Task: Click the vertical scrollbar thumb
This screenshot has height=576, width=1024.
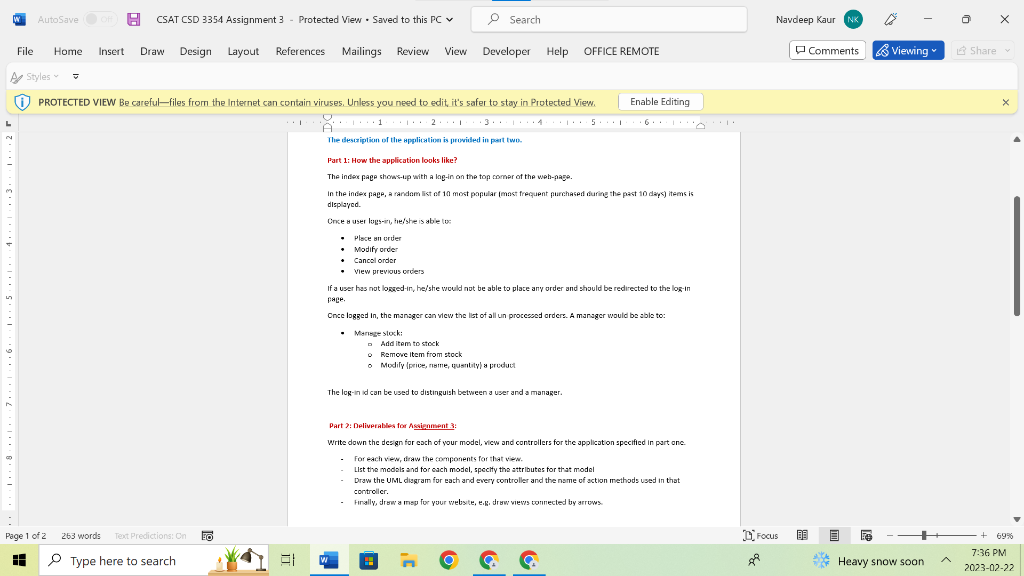Action: point(1017,256)
